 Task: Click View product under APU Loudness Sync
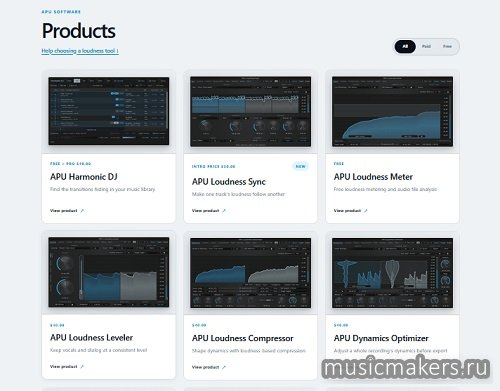click(x=205, y=211)
